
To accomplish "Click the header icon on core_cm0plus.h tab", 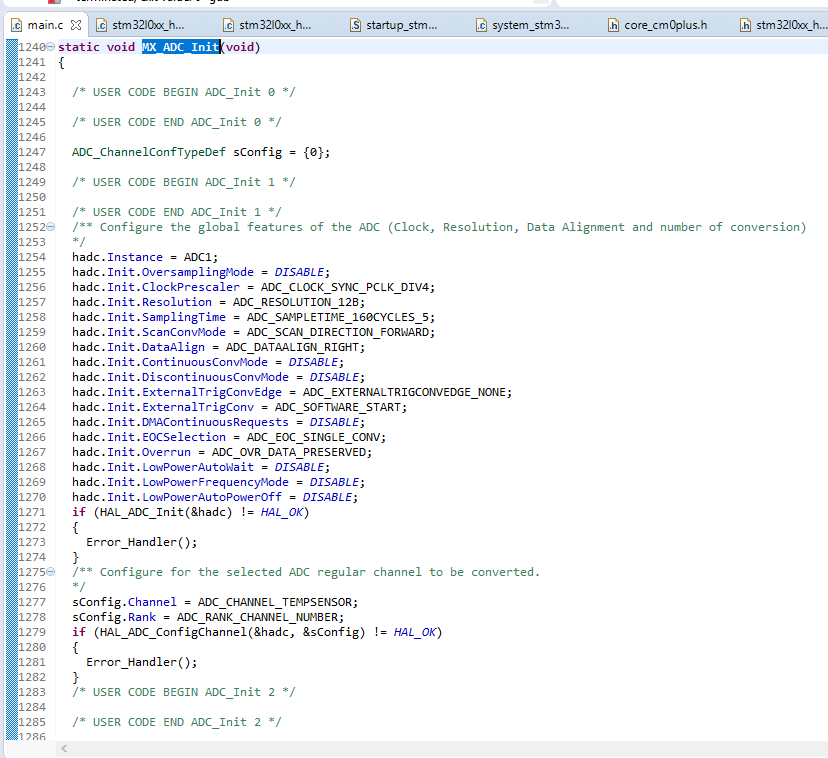I will pos(614,24).
